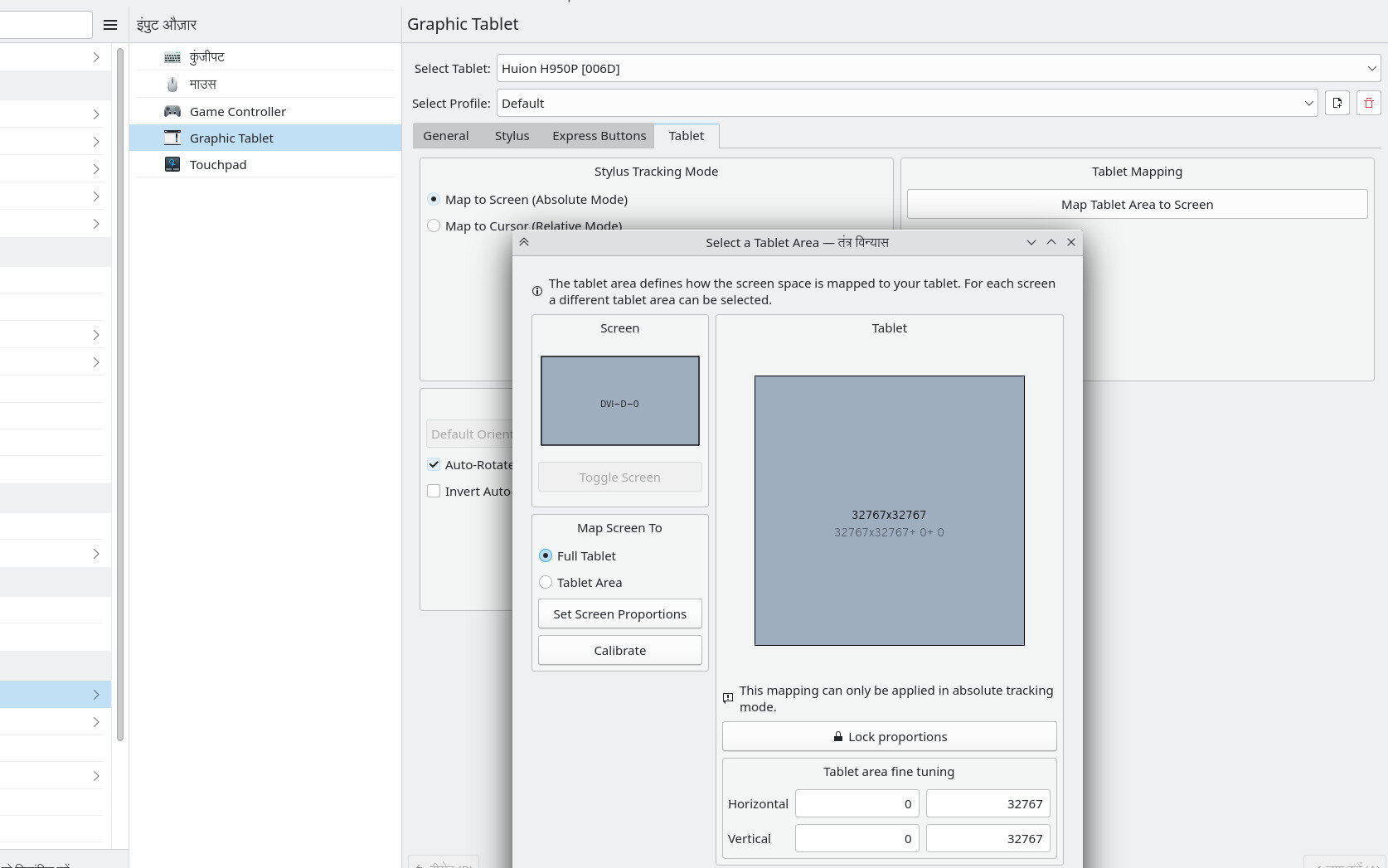The image size is (1388, 868).
Task: Click the info icon in the tablet area dialog
Action: (536, 291)
